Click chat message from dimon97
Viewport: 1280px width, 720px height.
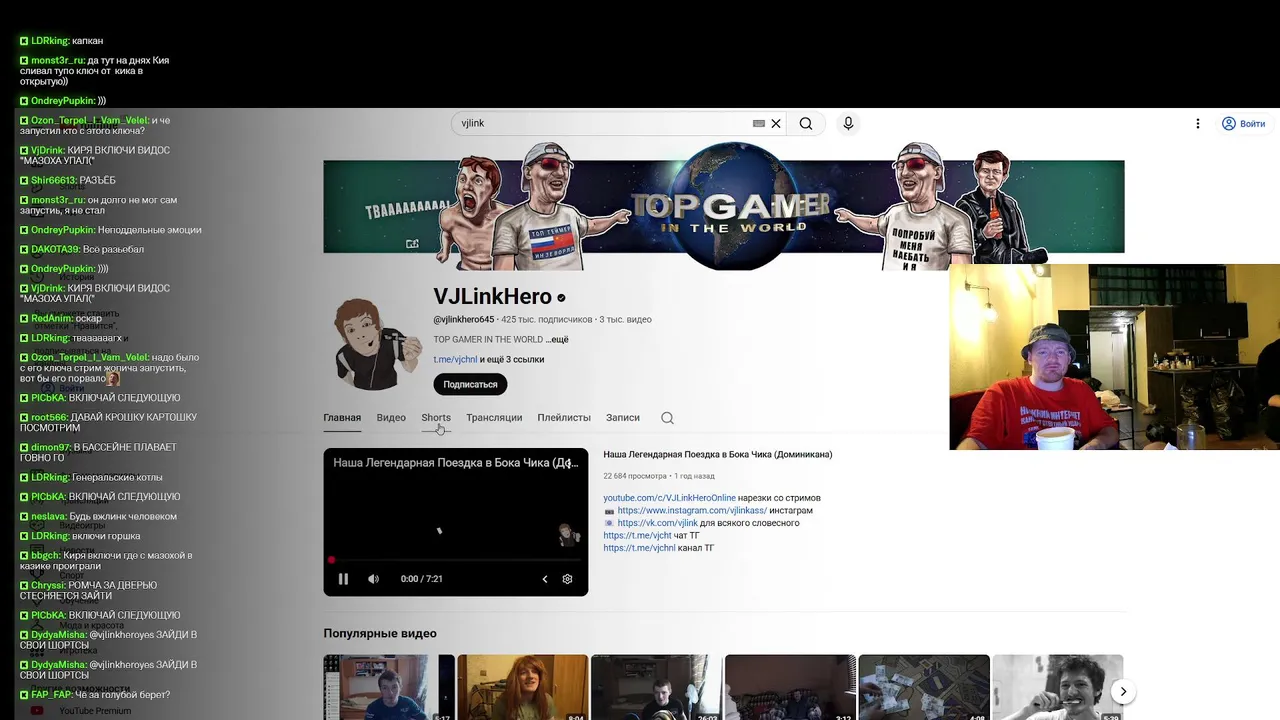click(x=98, y=452)
